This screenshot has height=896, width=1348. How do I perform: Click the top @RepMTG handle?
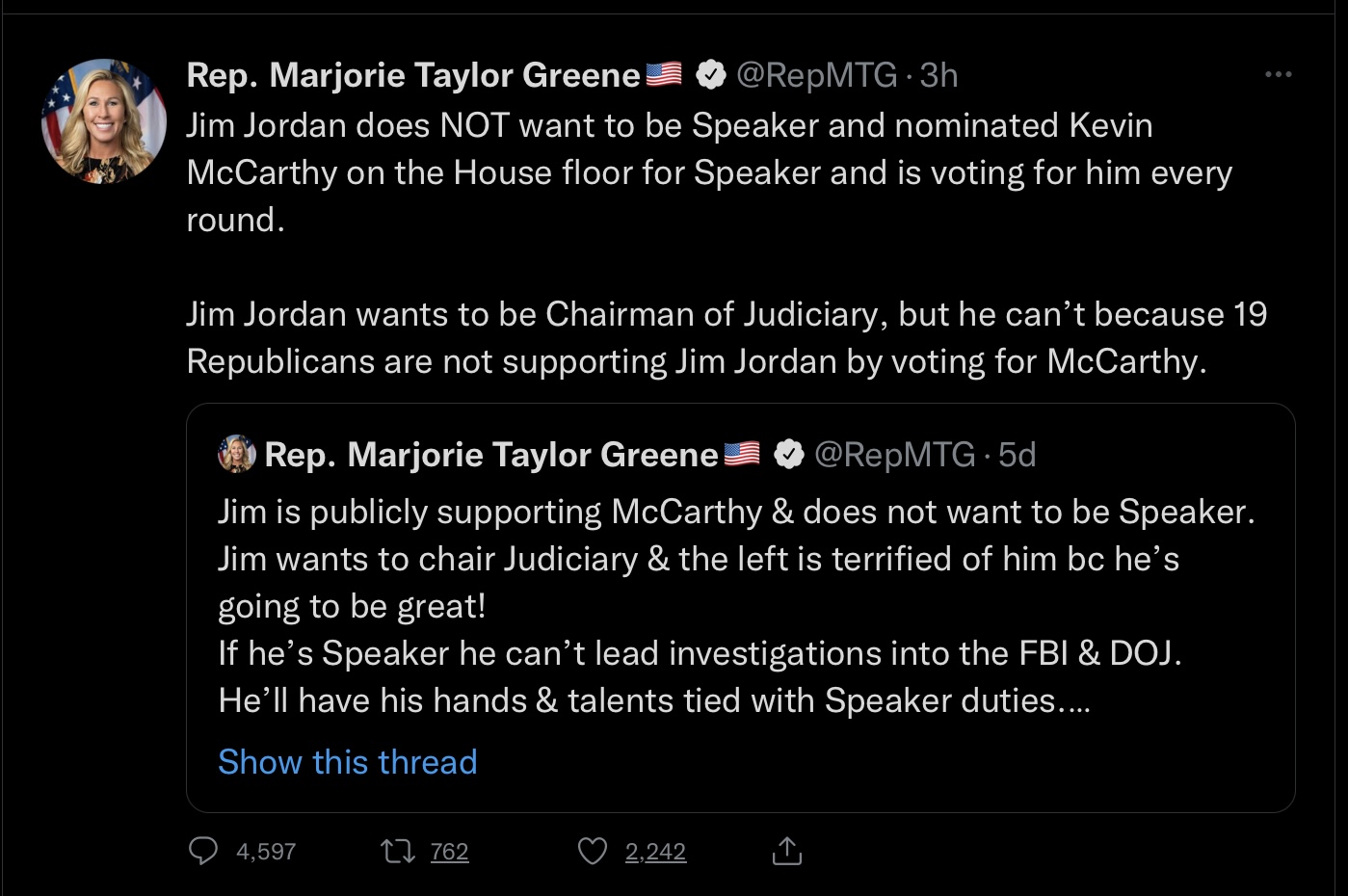click(816, 74)
